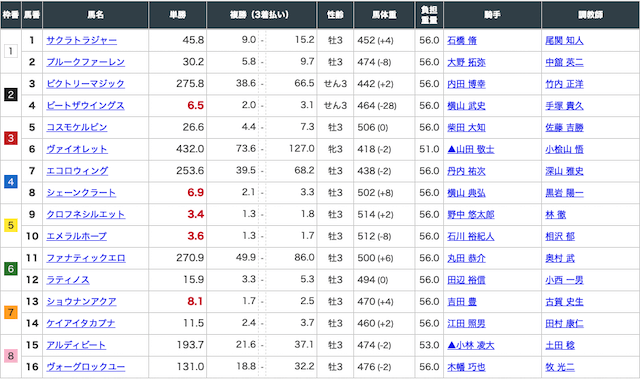Select horse weight 464 (-28)
The width and height of the screenshot is (640, 379).
(377, 106)
